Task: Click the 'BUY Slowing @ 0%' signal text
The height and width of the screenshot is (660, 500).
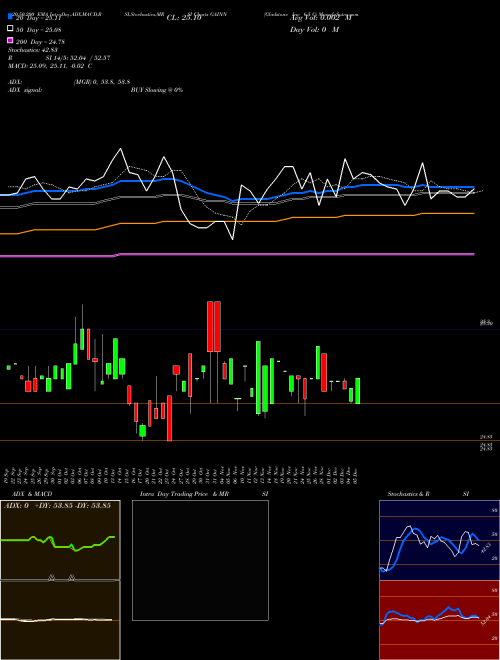Action: tap(157, 90)
